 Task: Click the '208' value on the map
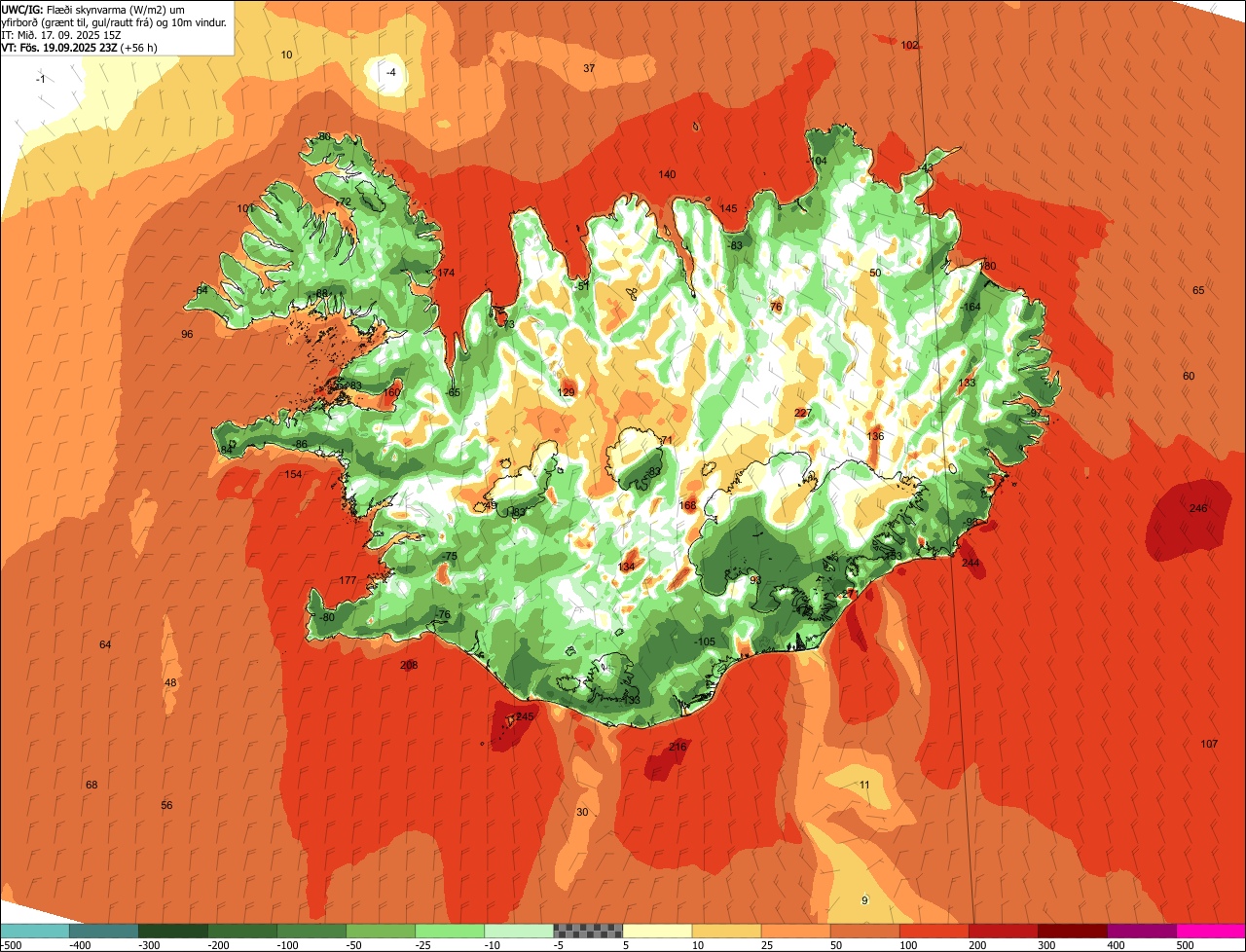(409, 665)
